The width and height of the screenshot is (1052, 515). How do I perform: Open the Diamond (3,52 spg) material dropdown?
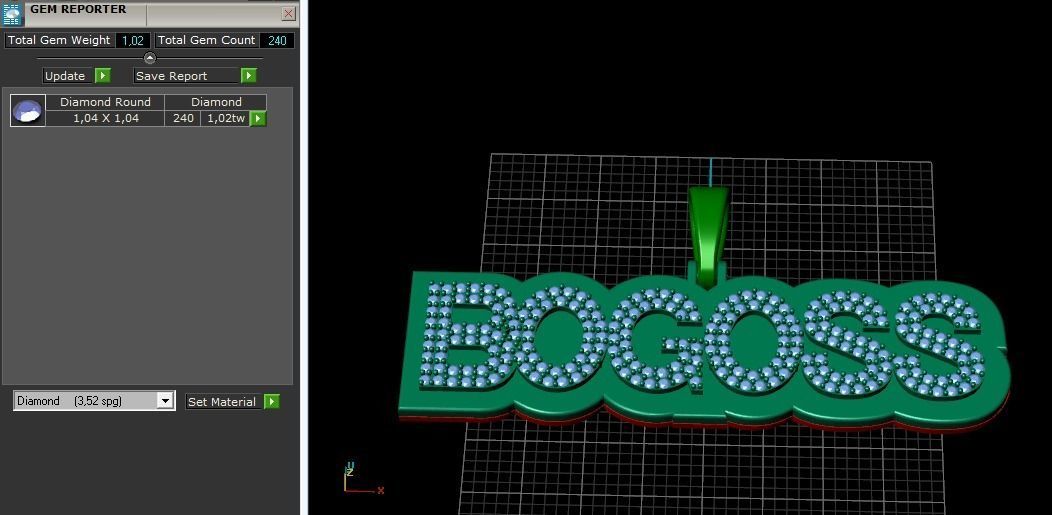(164, 401)
